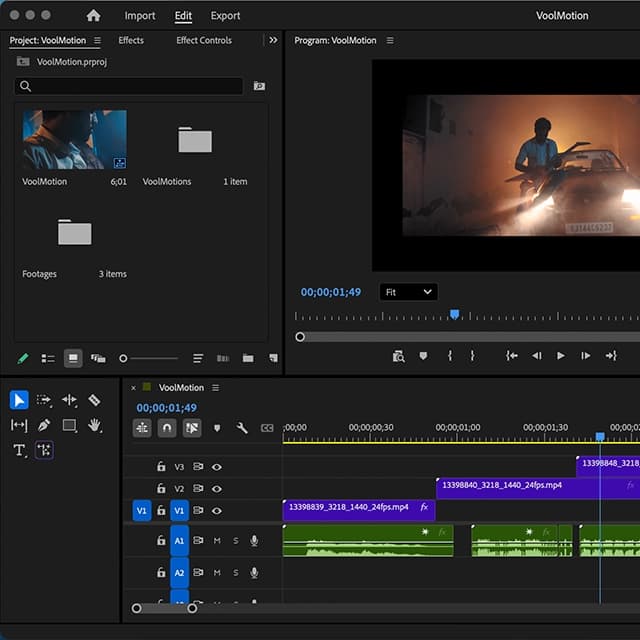
Task: Open the VoolMotions bin folder
Action: (x=195, y=140)
